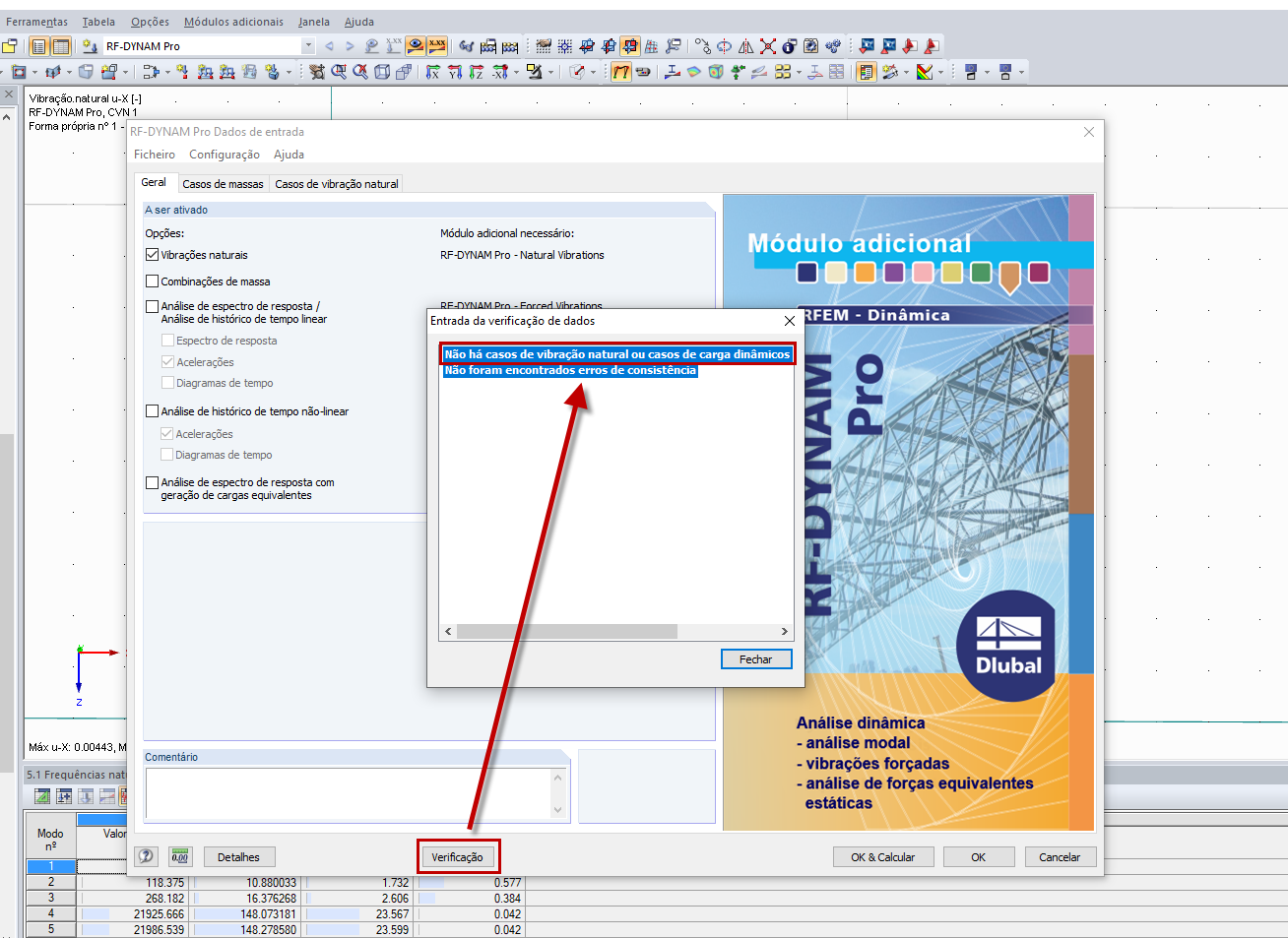1288x938 pixels.
Task: Click the view in Z direction icon
Action: (477, 72)
